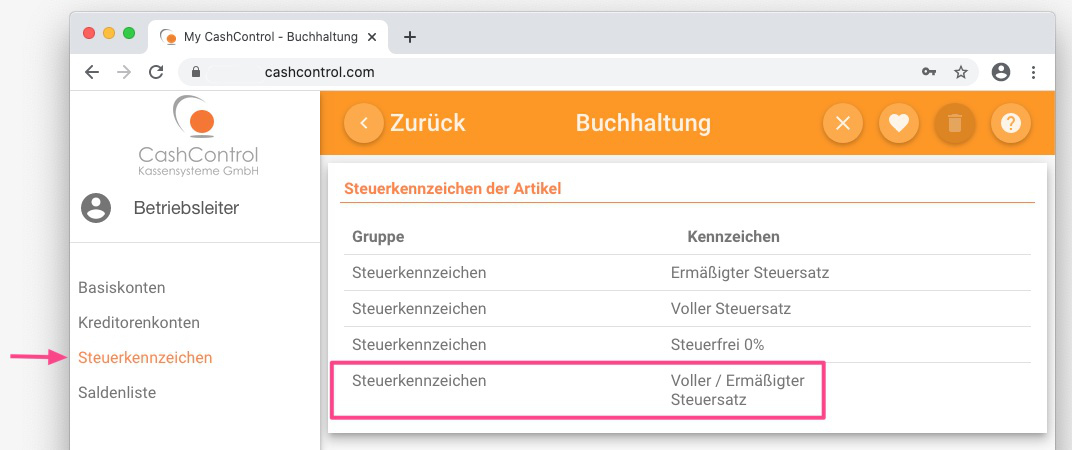
Task: Click the heart favorite icon
Action: (x=898, y=123)
